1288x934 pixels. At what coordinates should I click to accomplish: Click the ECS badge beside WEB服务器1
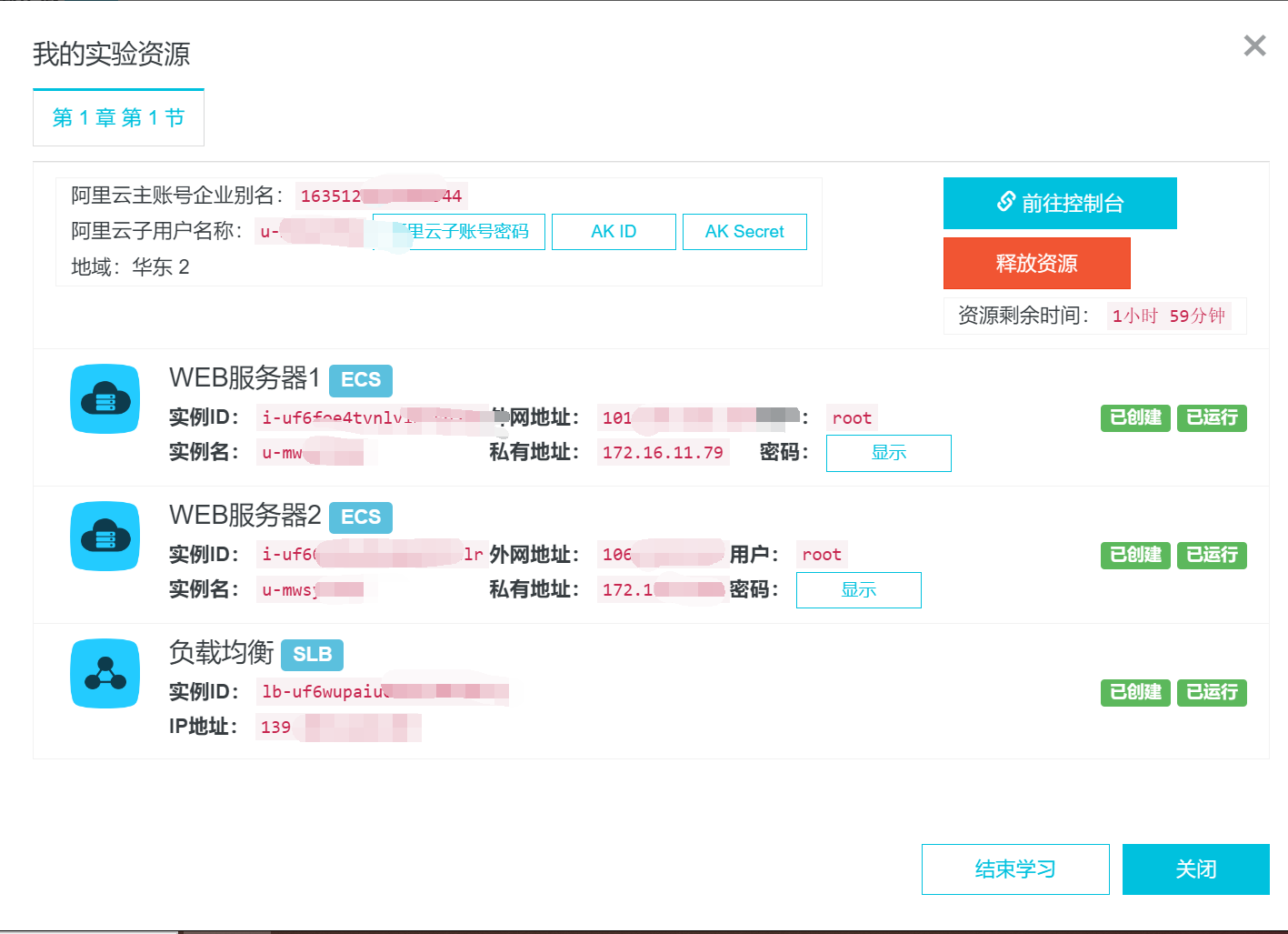click(361, 380)
